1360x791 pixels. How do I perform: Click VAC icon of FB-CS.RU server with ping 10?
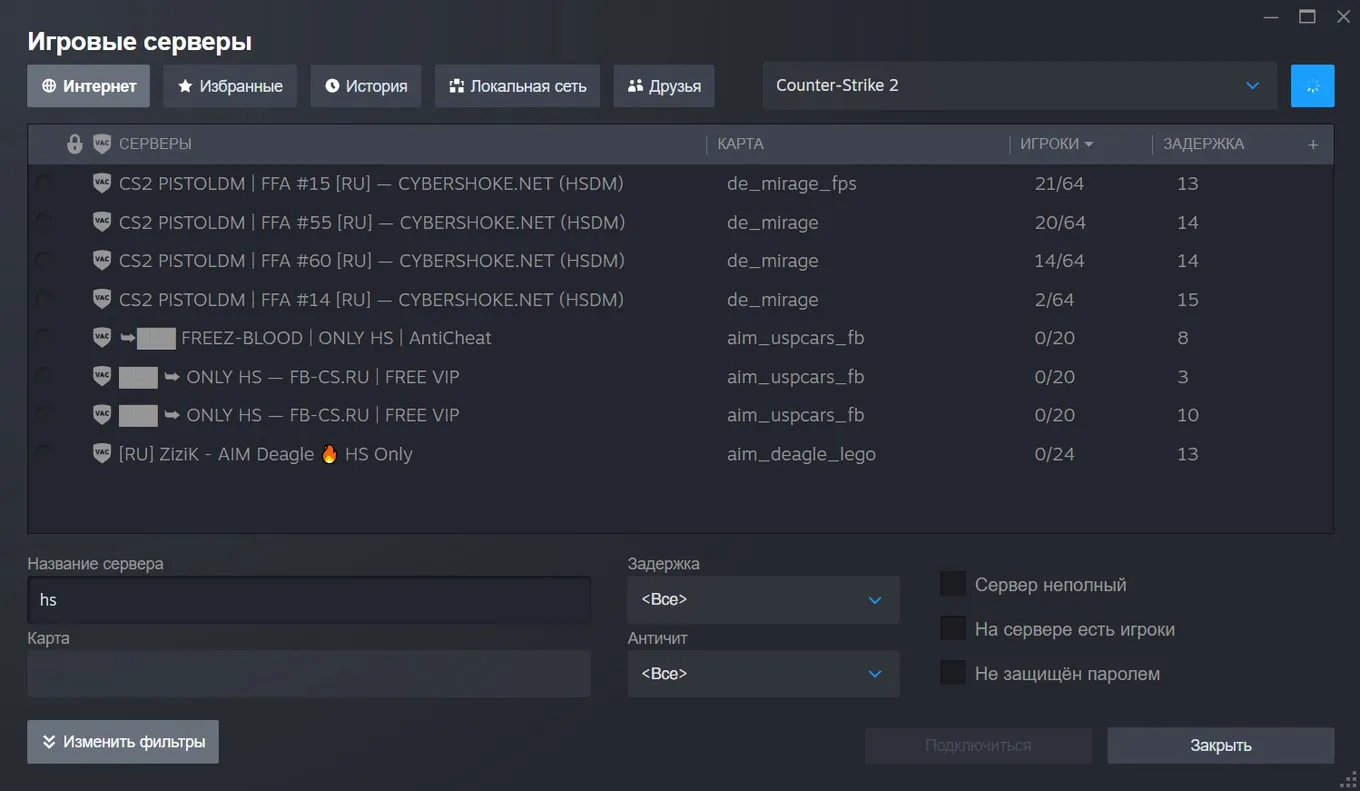(x=101, y=415)
